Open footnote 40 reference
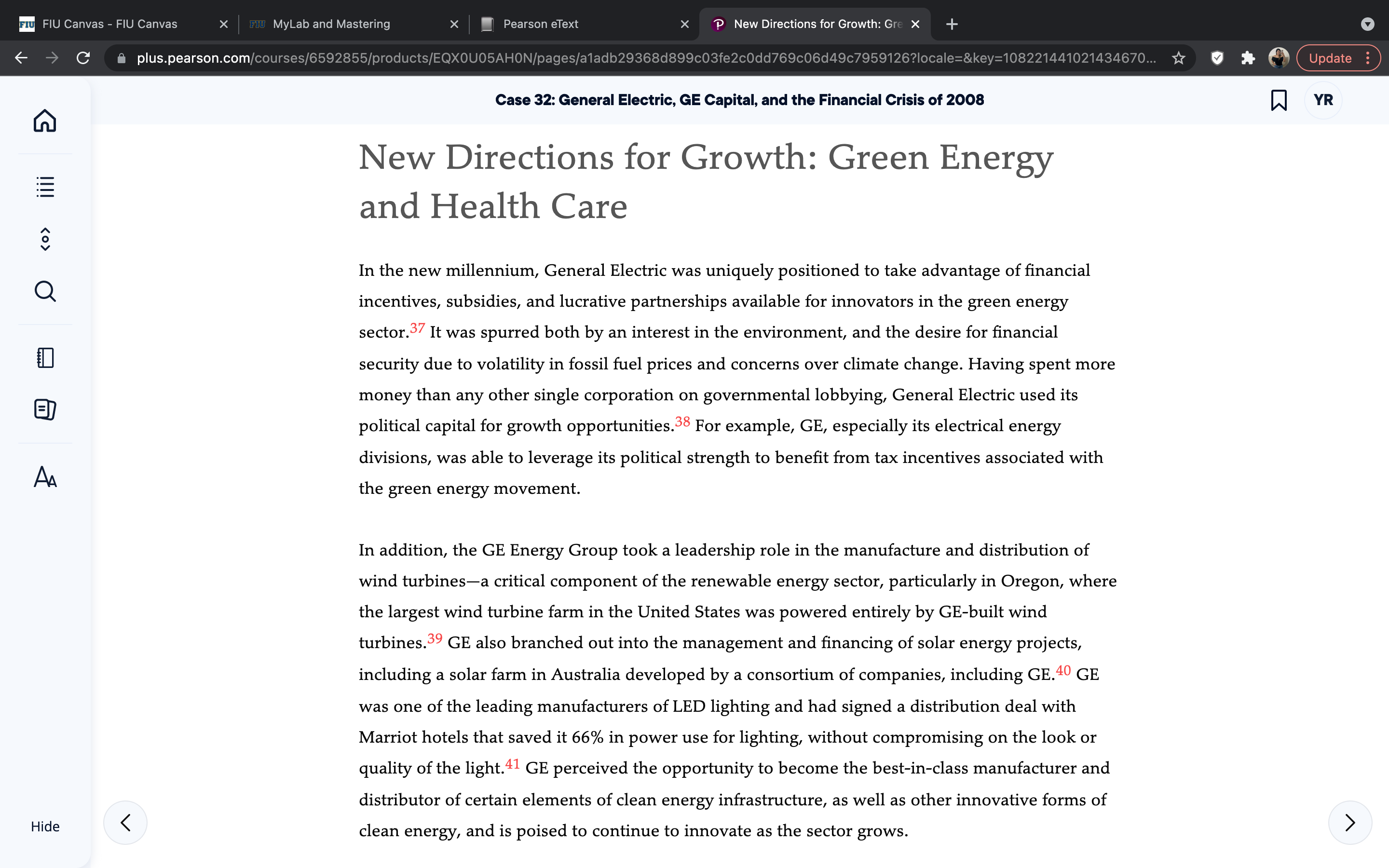This screenshot has width=1389, height=868. 1063,670
